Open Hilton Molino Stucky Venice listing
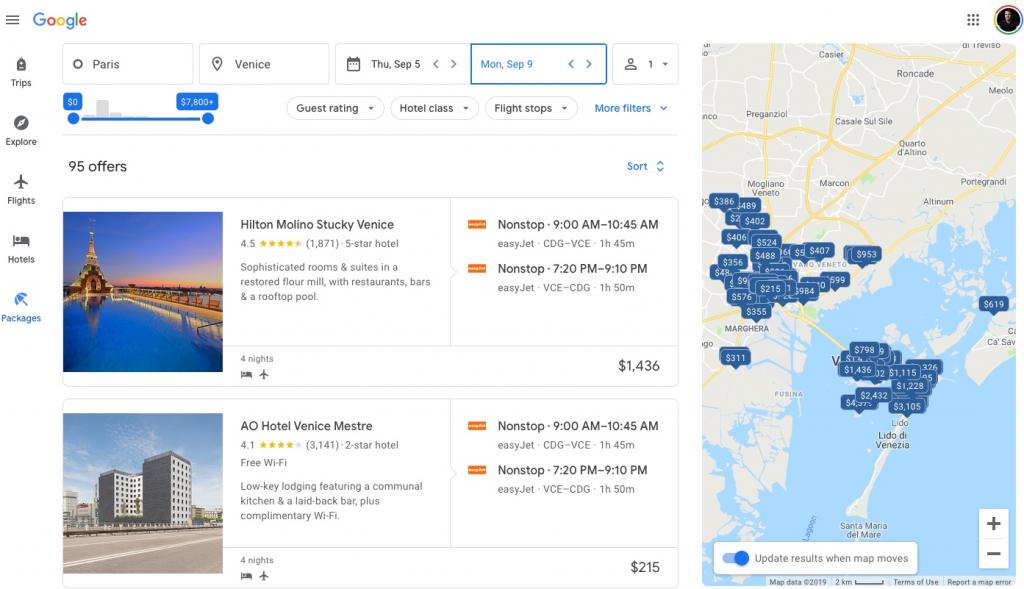This screenshot has width=1024, height=589. pyautogui.click(x=317, y=225)
